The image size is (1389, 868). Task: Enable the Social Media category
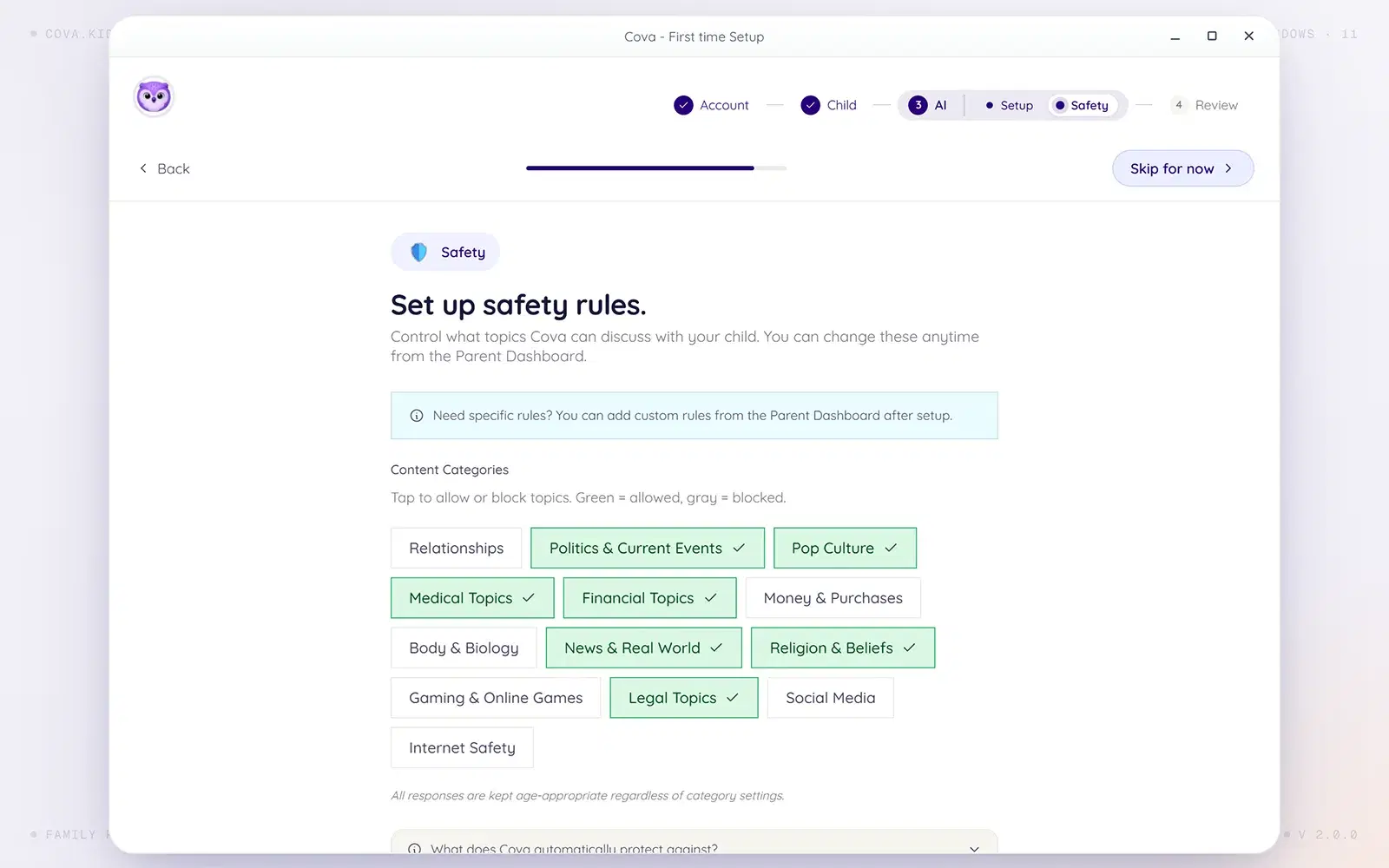tap(830, 698)
